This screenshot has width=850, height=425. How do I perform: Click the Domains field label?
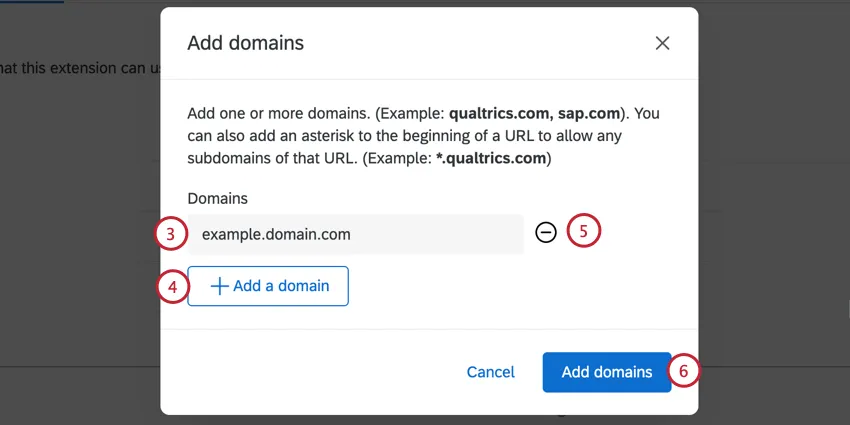pos(217,199)
